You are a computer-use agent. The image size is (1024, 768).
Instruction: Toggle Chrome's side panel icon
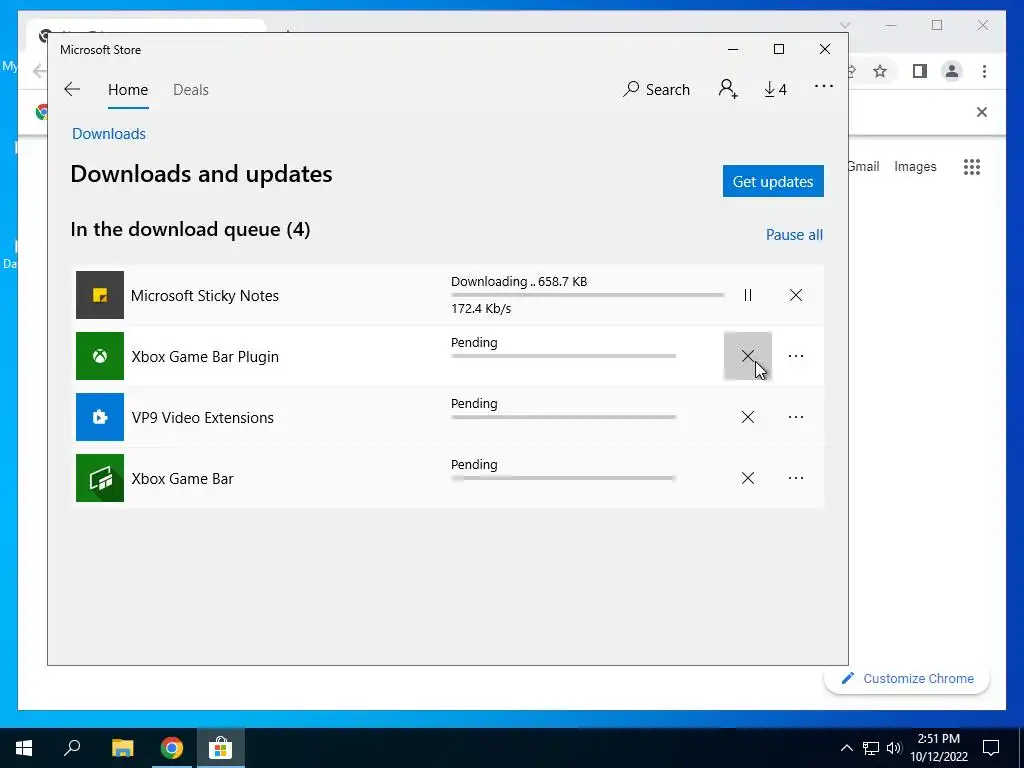tap(920, 71)
